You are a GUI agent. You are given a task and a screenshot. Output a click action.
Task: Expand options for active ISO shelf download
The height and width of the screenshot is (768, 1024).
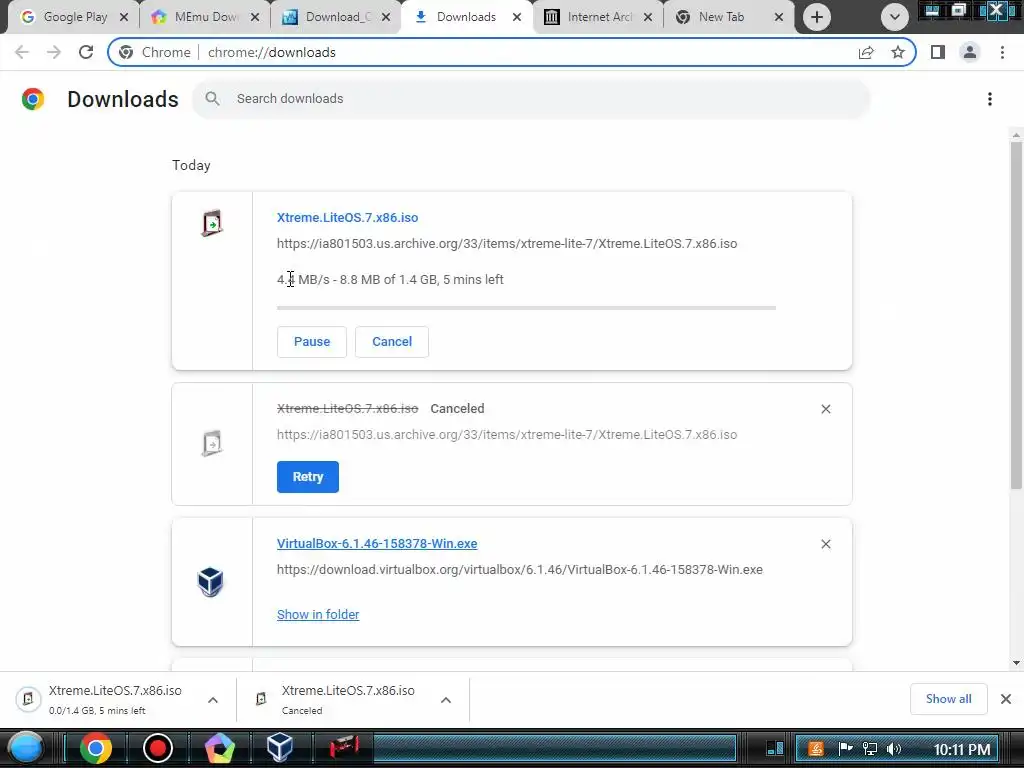[213, 700]
